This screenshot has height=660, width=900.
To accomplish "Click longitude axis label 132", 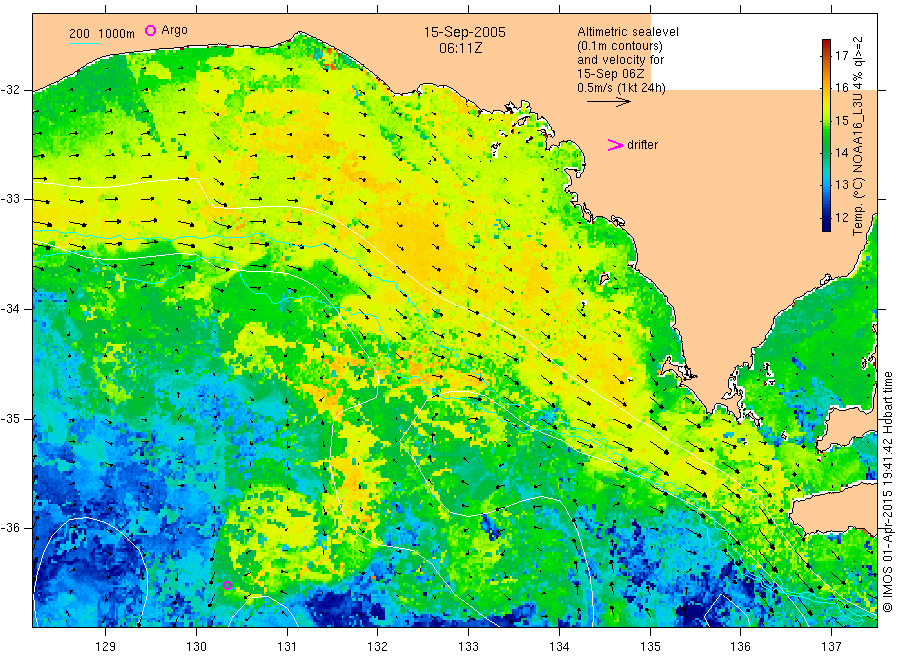I will coord(378,647).
